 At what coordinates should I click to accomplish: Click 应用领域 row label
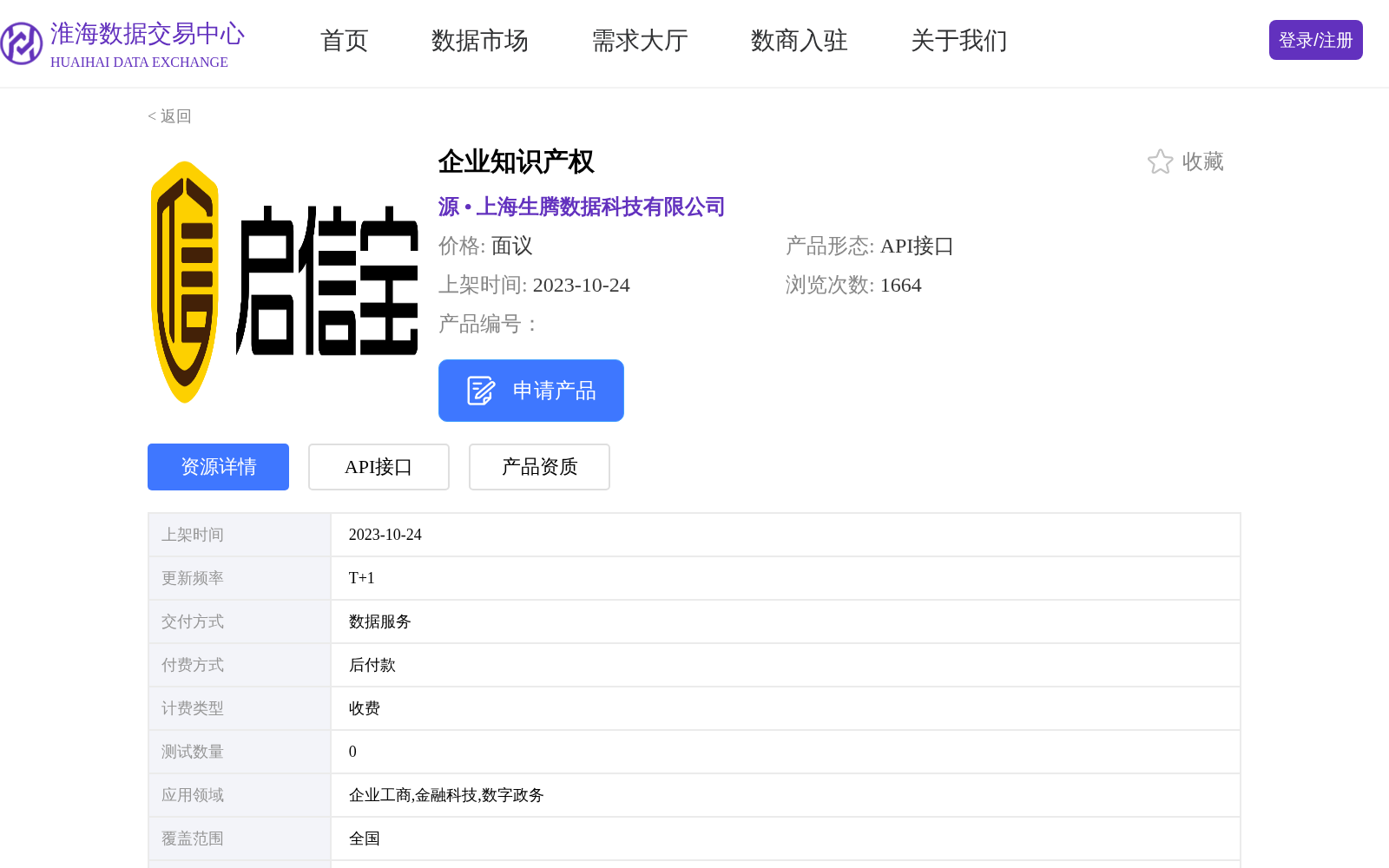193,795
